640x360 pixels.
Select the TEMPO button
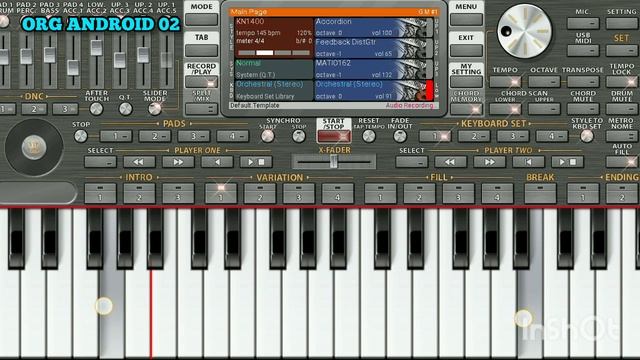coord(505,82)
